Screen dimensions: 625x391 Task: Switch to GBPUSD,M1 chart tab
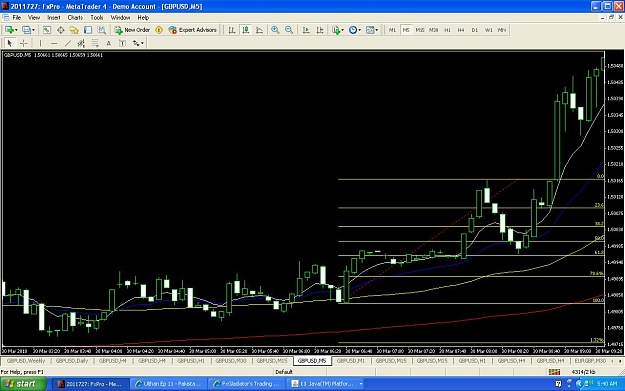click(351, 361)
